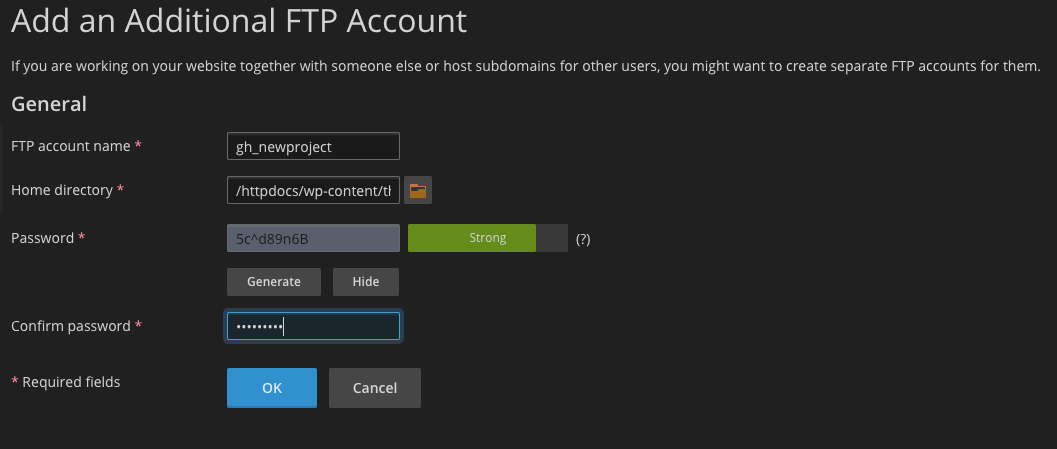Hide the password characters
Screen dimensions: 1057x449
tap(365, 282)
